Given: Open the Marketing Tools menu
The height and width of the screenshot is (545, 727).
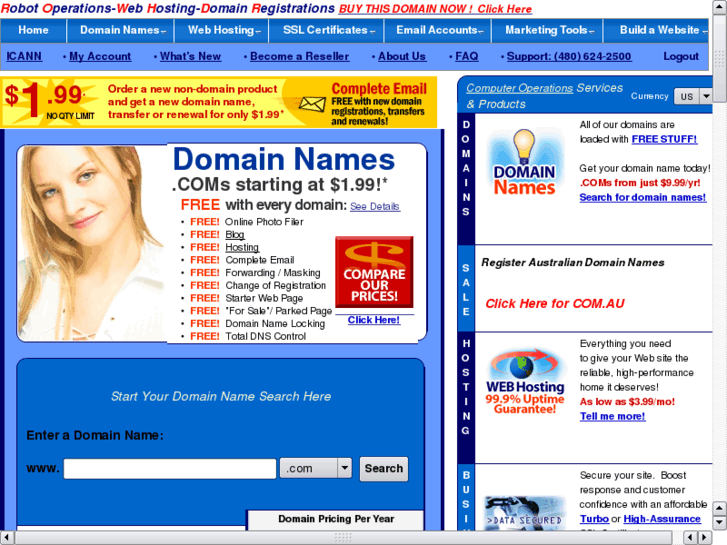Looking at the screenshot, I should point(548,30).
